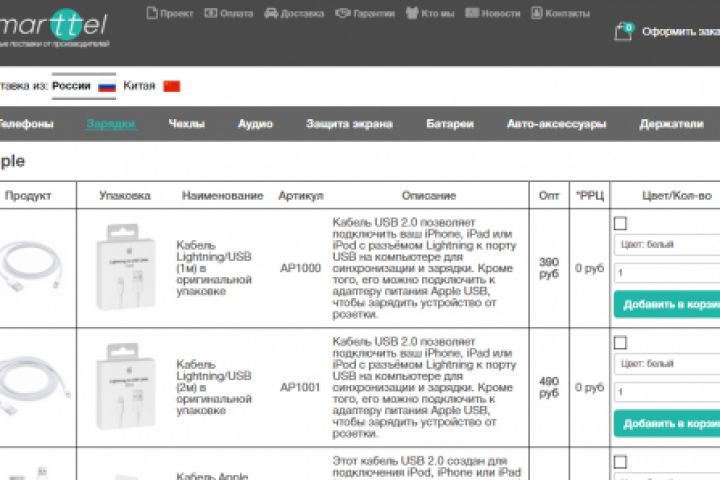Click the 390 руб wholesale price
The width and height of the screenshot is (720, 480).
point(549,268)
